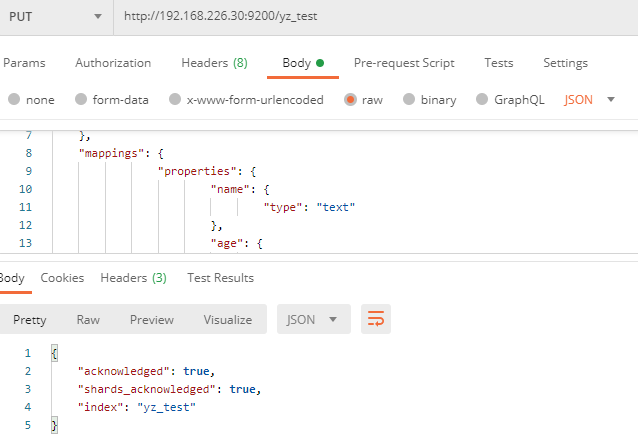Switch to the request Tests tab
The height and width of the screenshot is (440, 638).
(x=498, y=63)
